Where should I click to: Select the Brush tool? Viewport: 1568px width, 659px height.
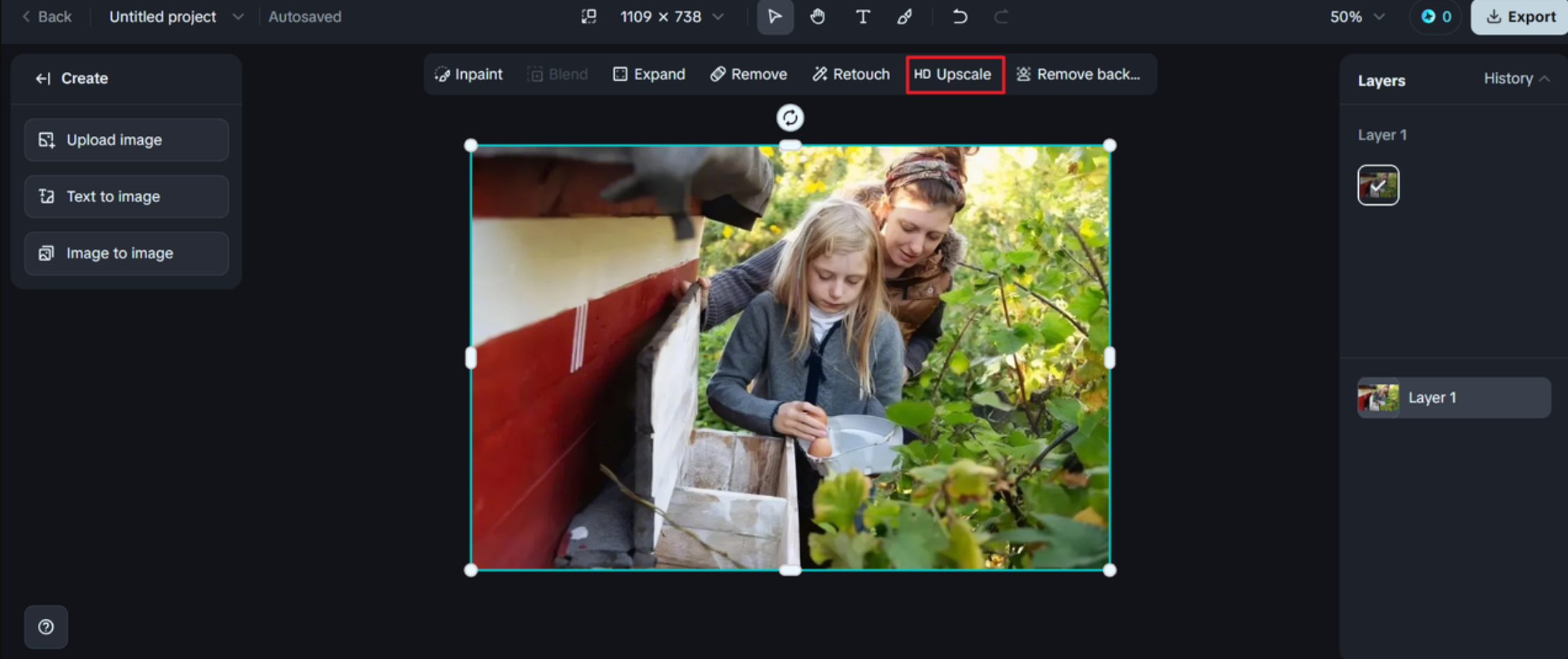coord(905,17)
